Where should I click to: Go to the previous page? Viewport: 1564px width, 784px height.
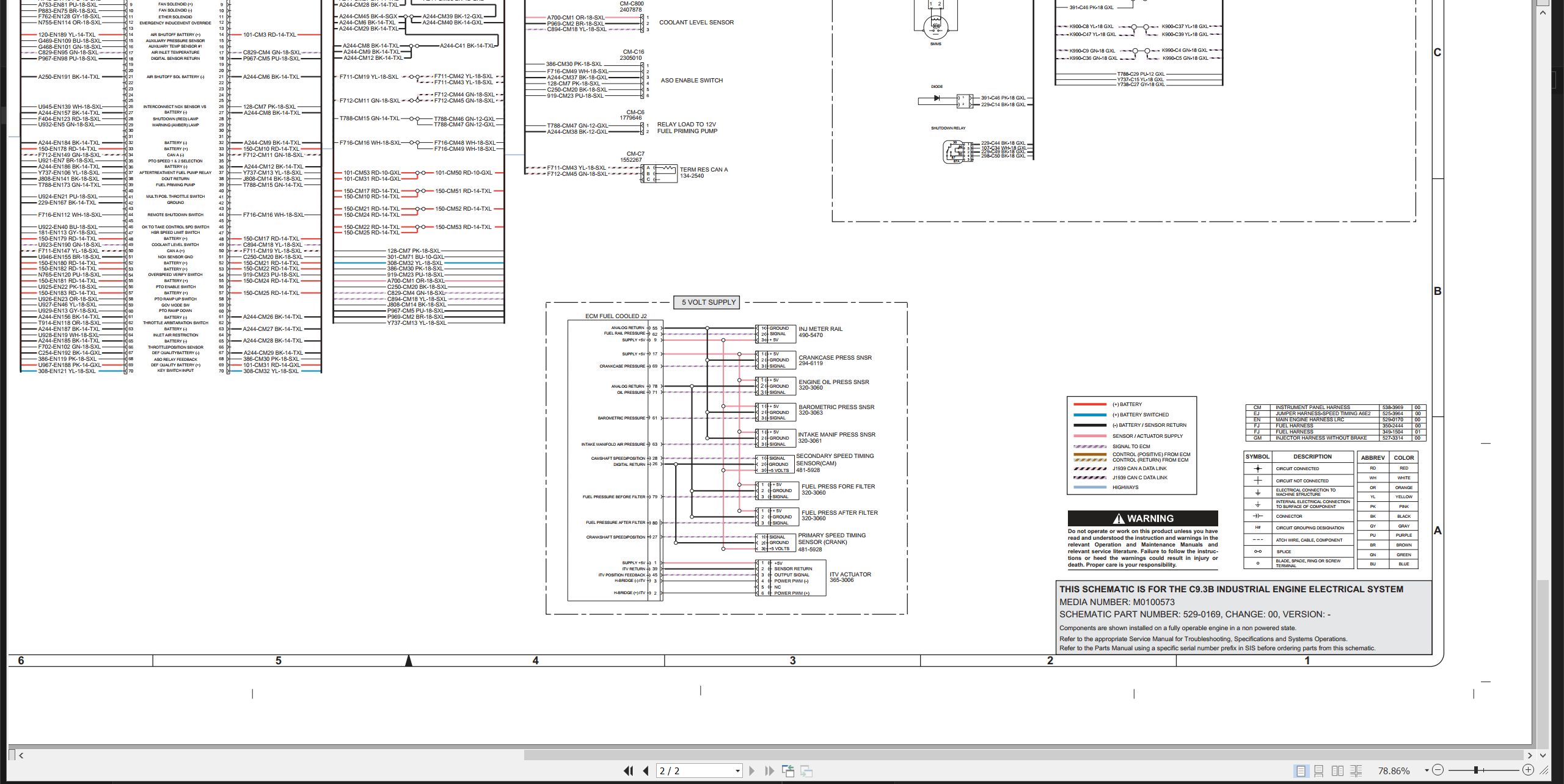pos(645,771)
